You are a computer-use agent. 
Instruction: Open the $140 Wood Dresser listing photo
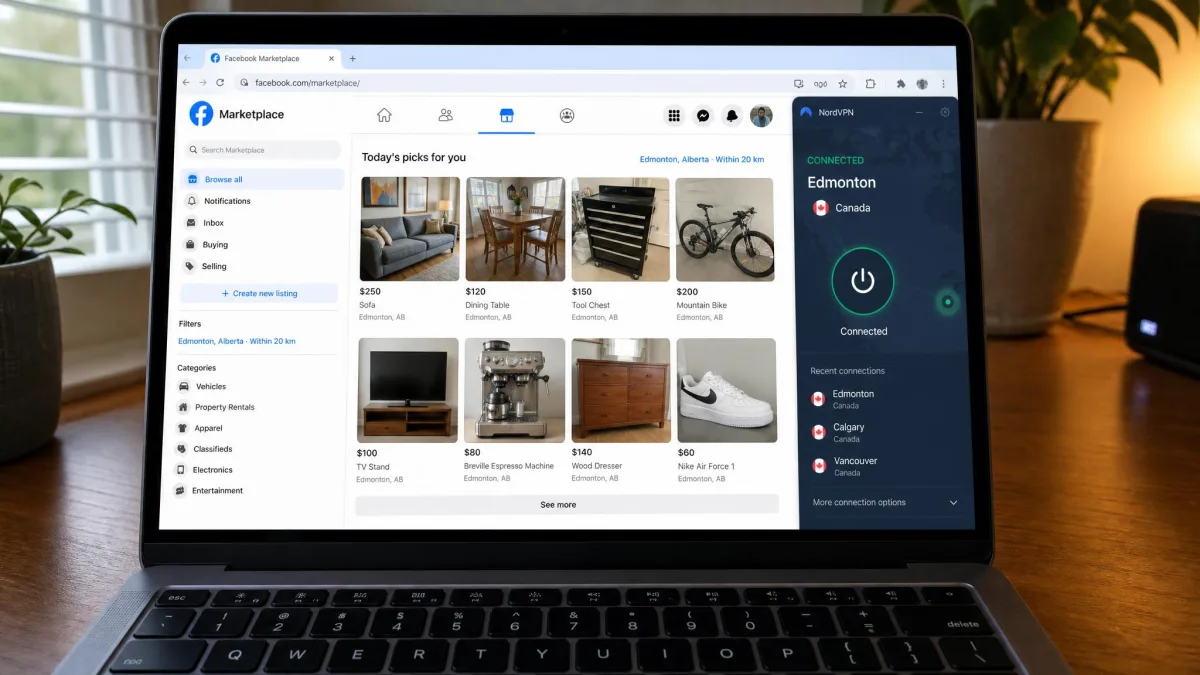(621, 390)
